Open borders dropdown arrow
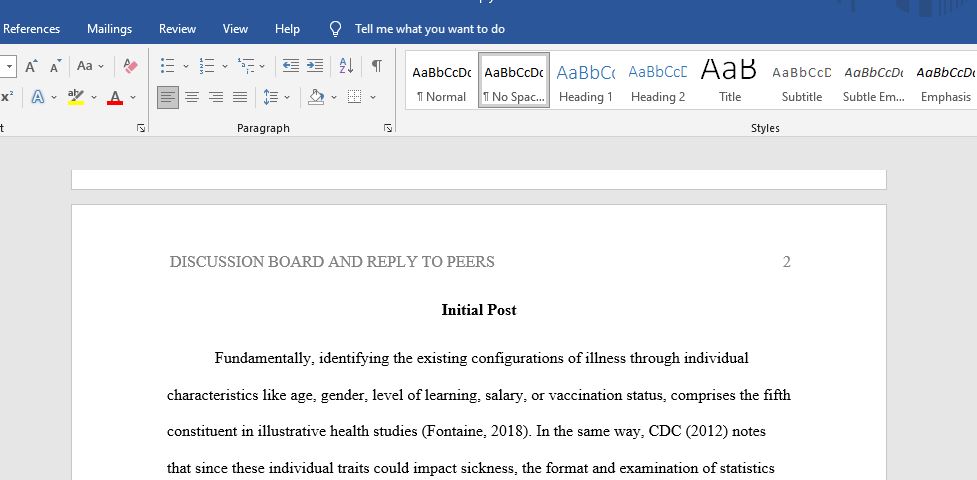The image size is (977, 480). pos(373,98)
